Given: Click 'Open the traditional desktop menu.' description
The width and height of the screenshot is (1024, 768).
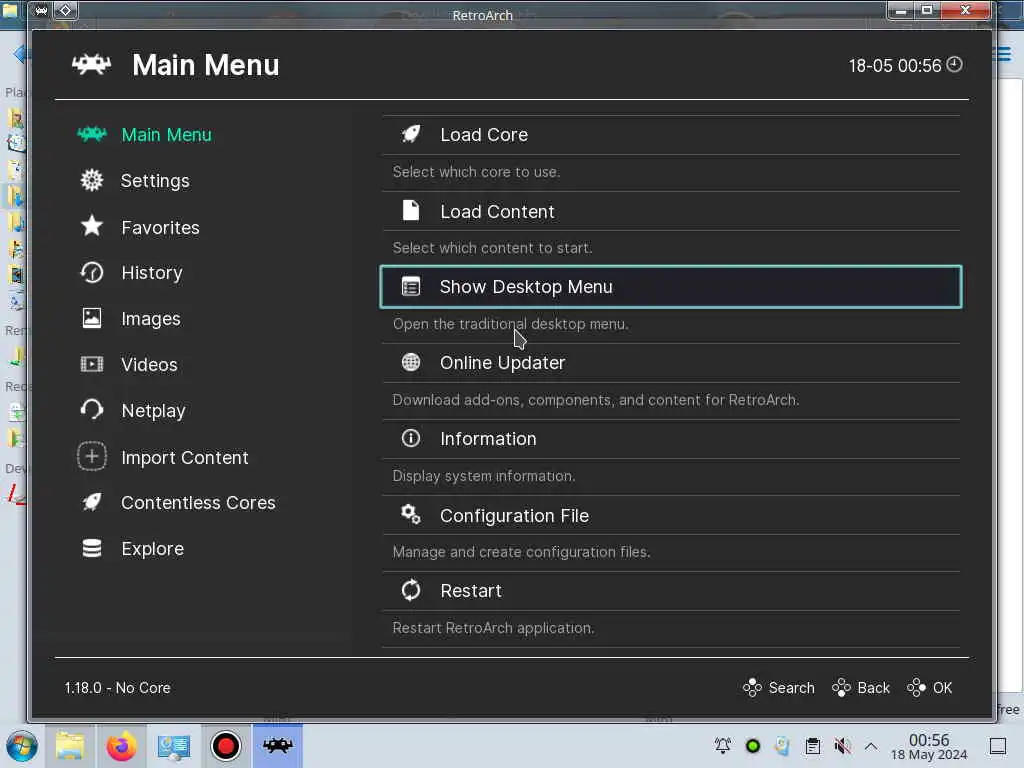Looking at the screenshot, I should (x=510, y=324).
